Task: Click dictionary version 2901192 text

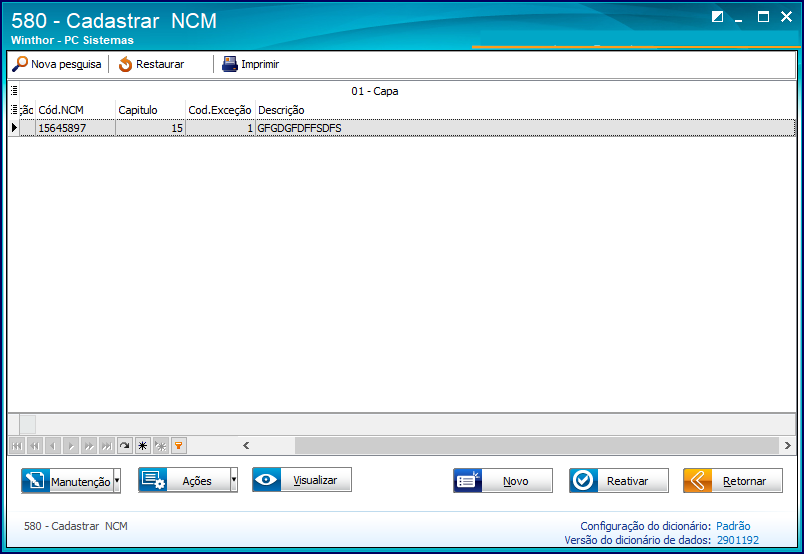Action: click(738, 540)
